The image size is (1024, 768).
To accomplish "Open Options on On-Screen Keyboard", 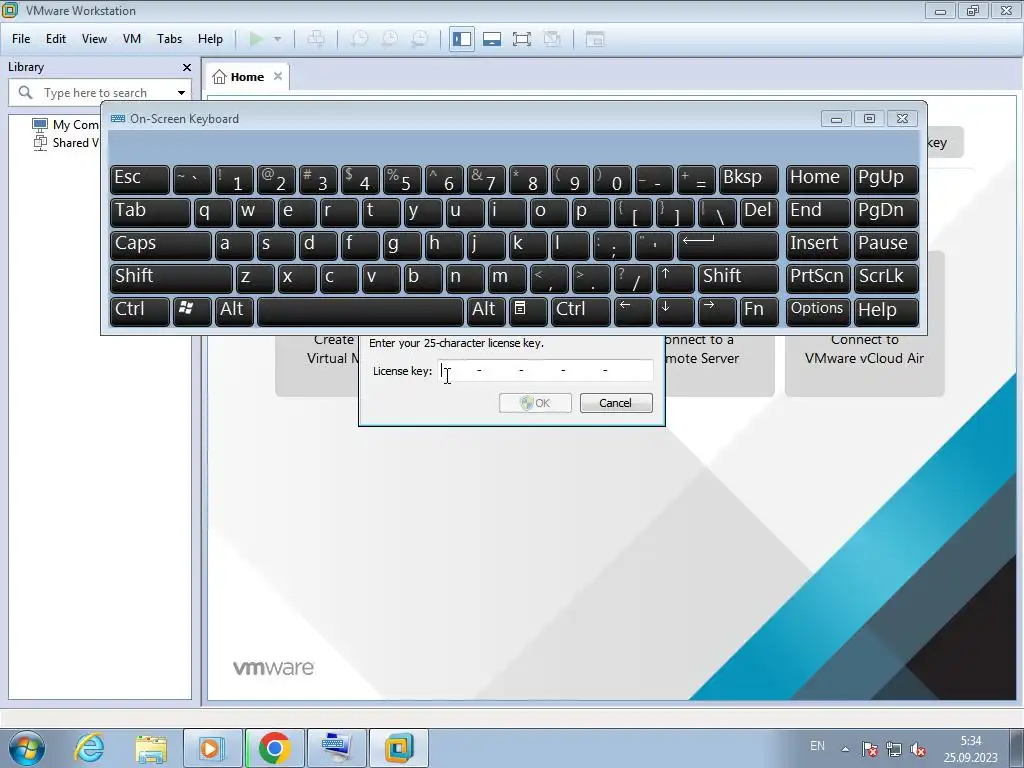I will pos(818,311).
